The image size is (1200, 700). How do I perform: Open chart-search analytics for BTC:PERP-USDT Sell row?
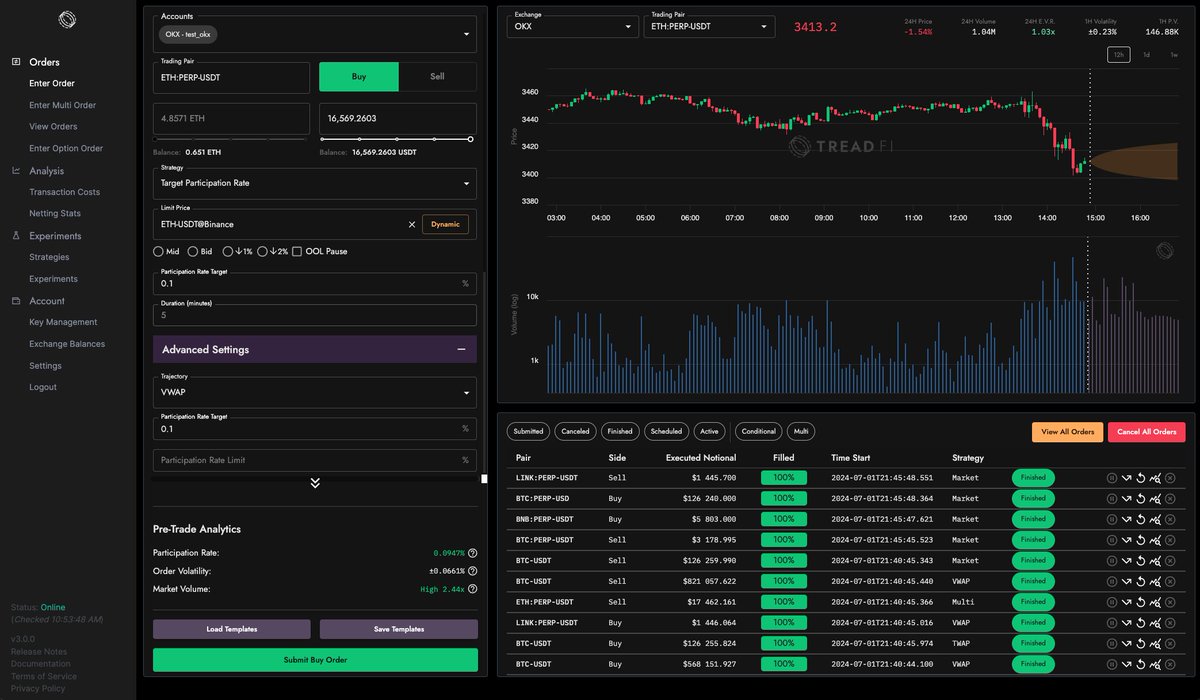[x=1155, y=540]
